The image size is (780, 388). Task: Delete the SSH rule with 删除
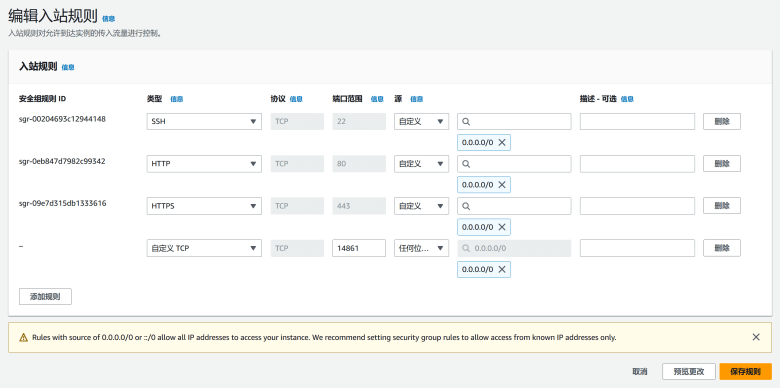click(722, 121)
